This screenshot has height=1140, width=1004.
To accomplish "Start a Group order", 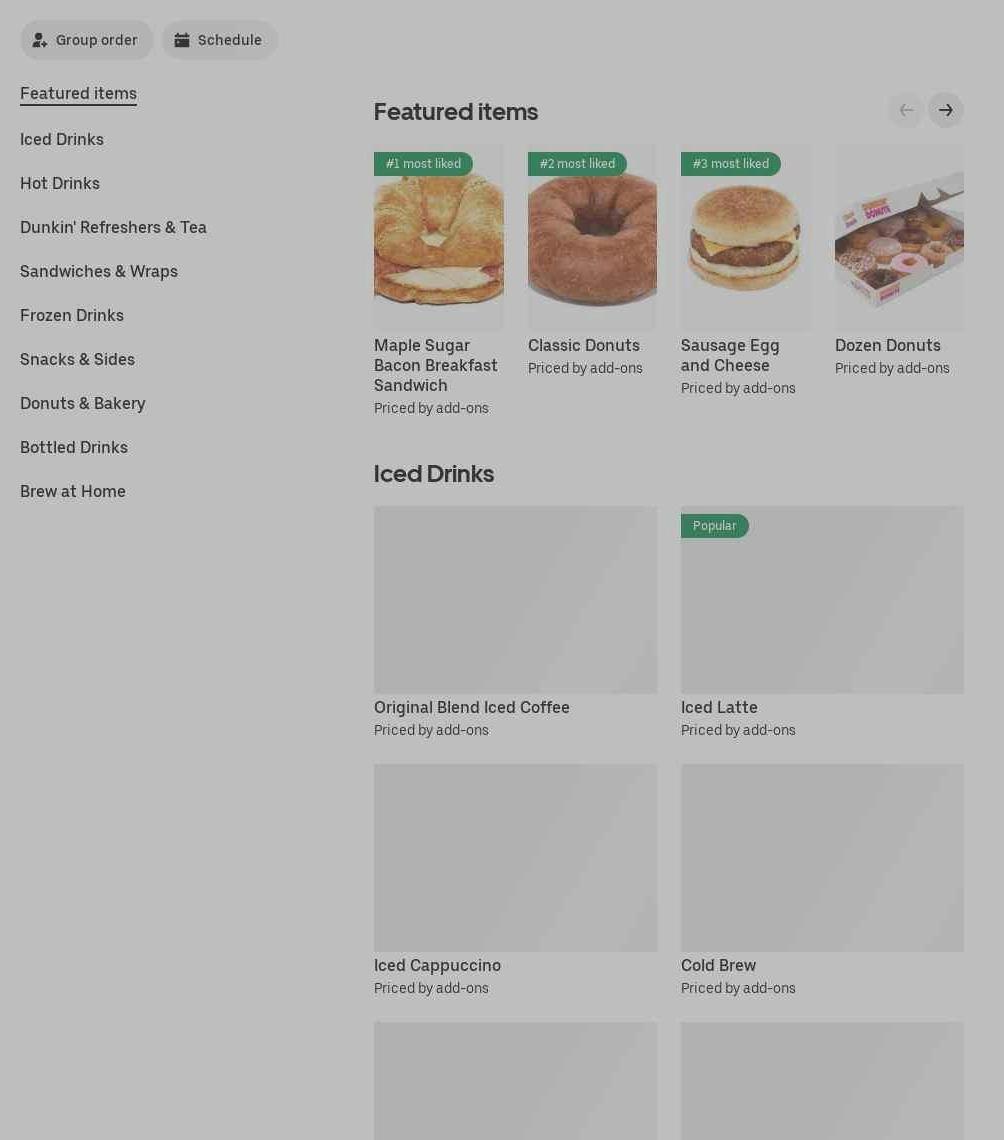I will [86, 40].
